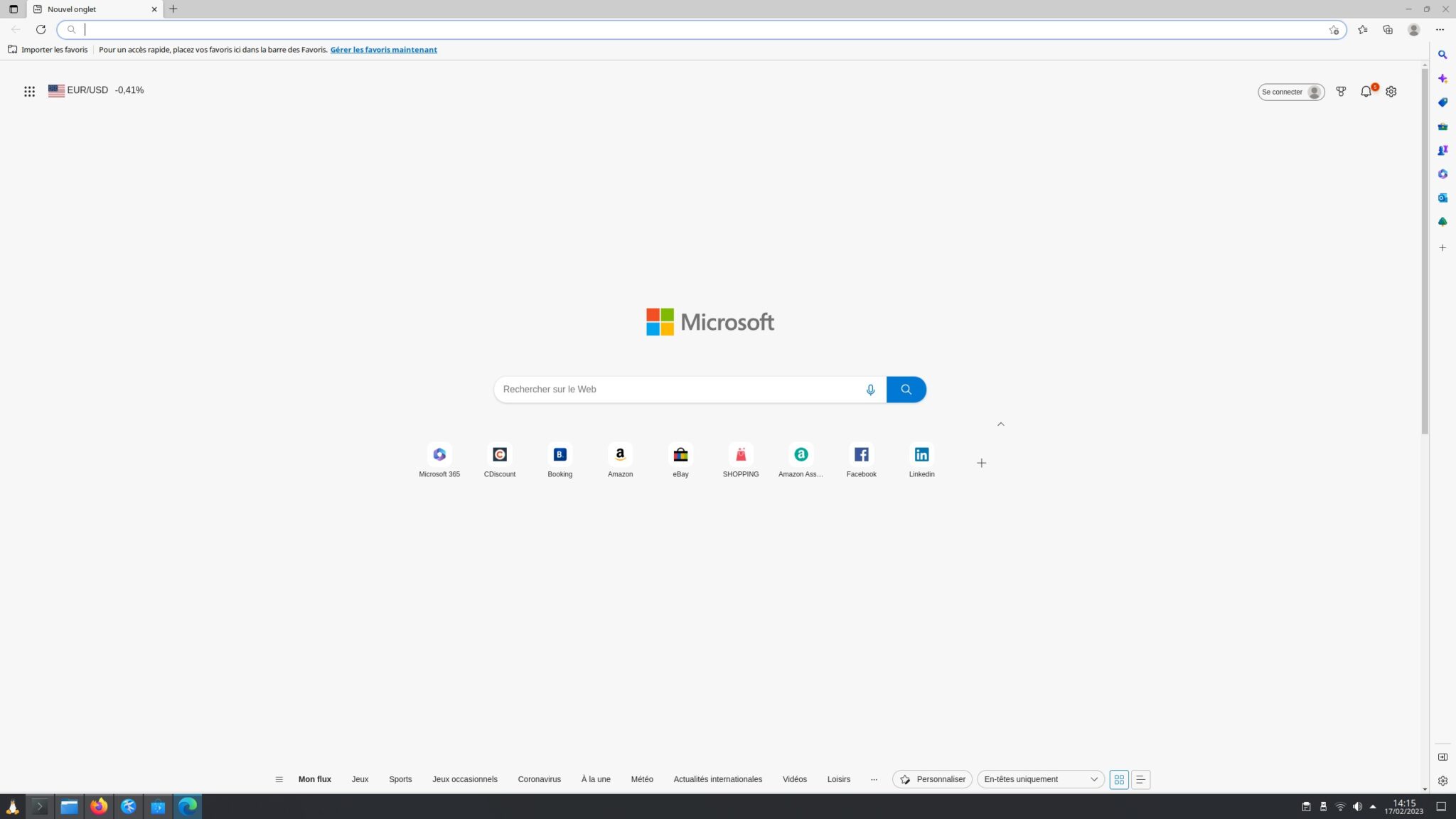Screen dimensions: 1456x819
Task: Click the voice search microphone
Action: click(870, 389)
